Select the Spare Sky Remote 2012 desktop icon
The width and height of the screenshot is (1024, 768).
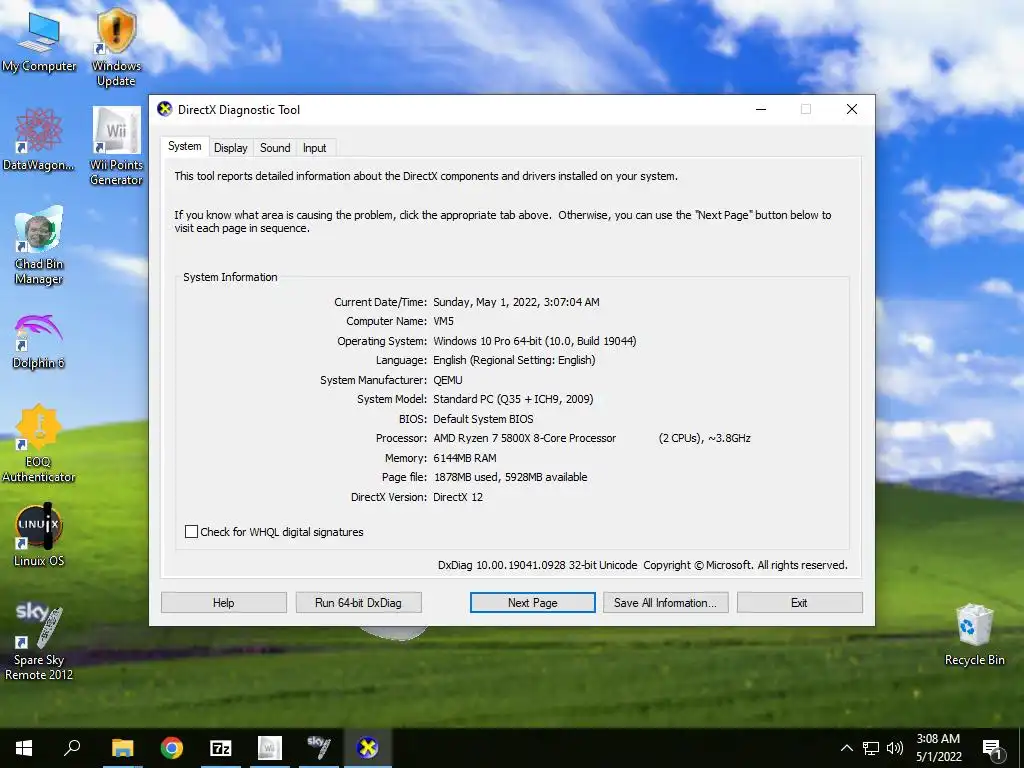[x=39, y=641]
